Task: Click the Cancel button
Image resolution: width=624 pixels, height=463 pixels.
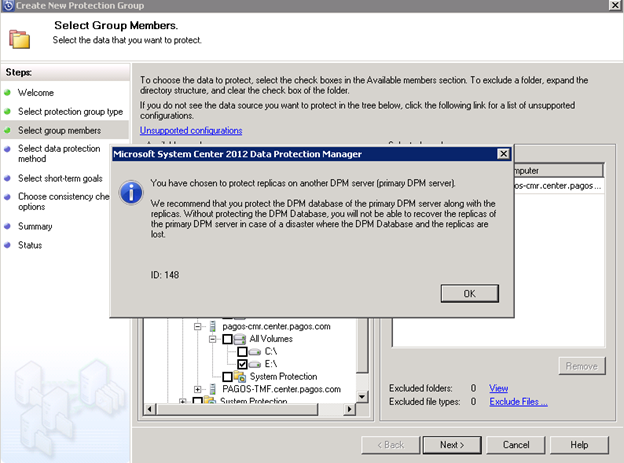Action: [x=516, y=445]
